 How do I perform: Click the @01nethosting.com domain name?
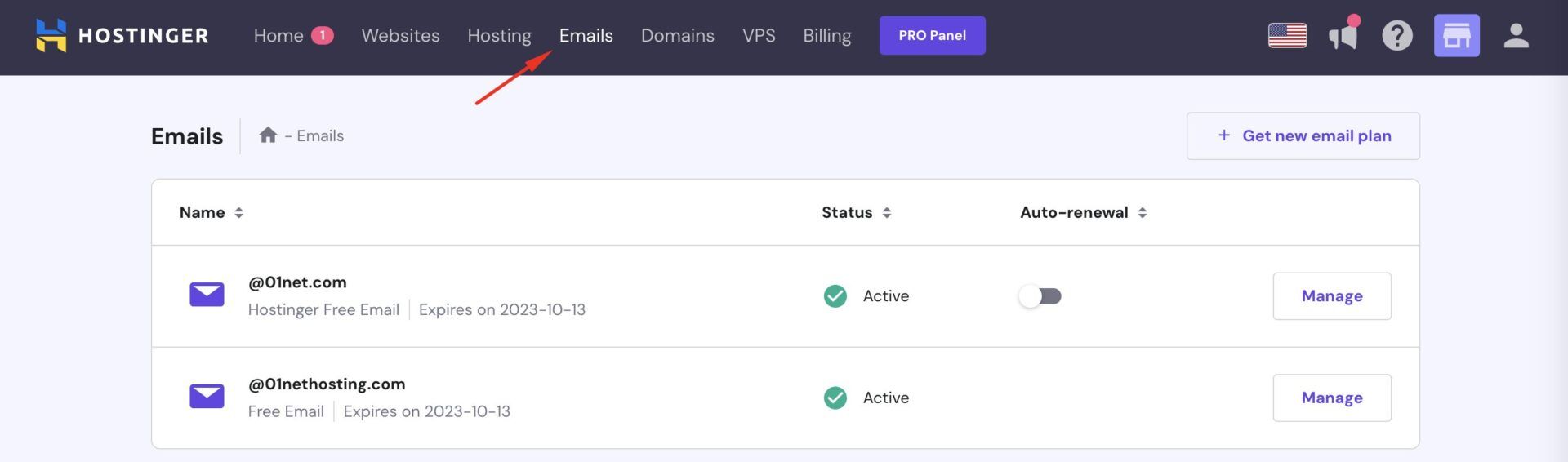coord(327,384)
